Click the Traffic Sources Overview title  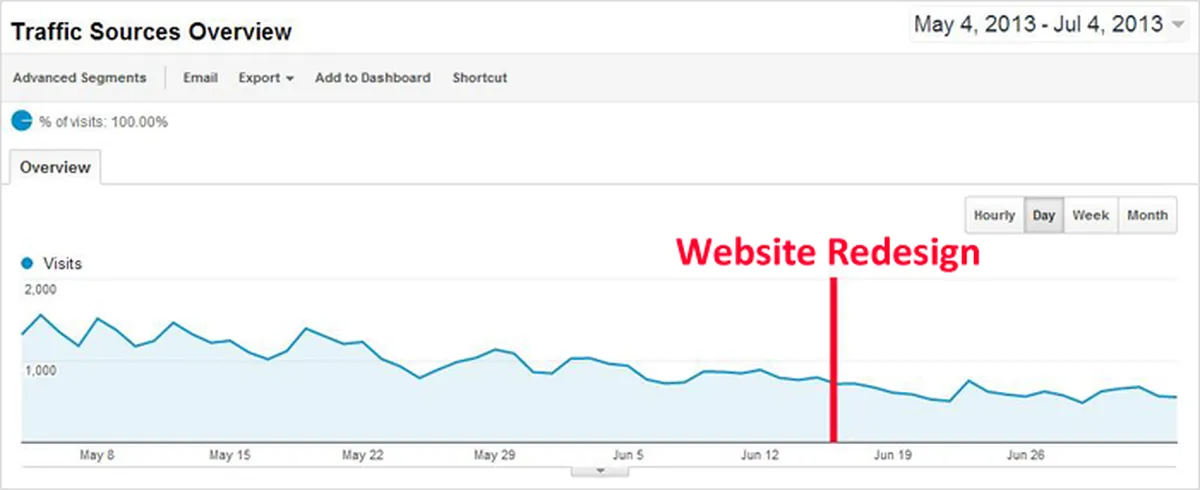[x=151, y=31]
